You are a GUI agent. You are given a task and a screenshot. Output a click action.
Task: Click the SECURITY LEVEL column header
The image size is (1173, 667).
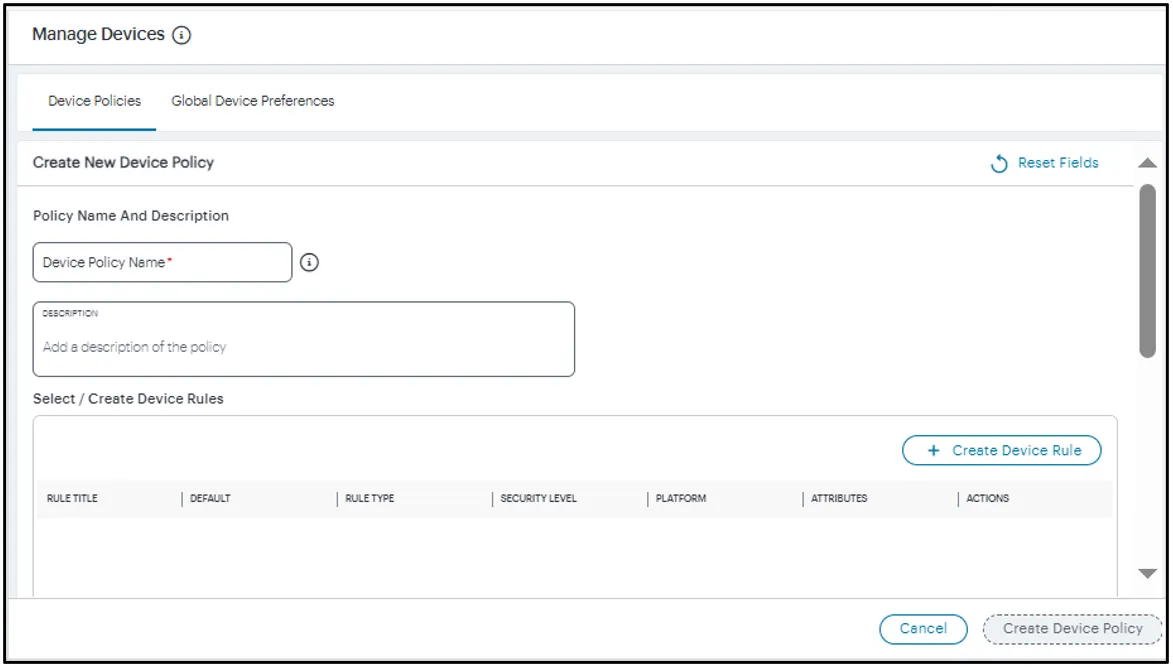(x=539, y=499)
